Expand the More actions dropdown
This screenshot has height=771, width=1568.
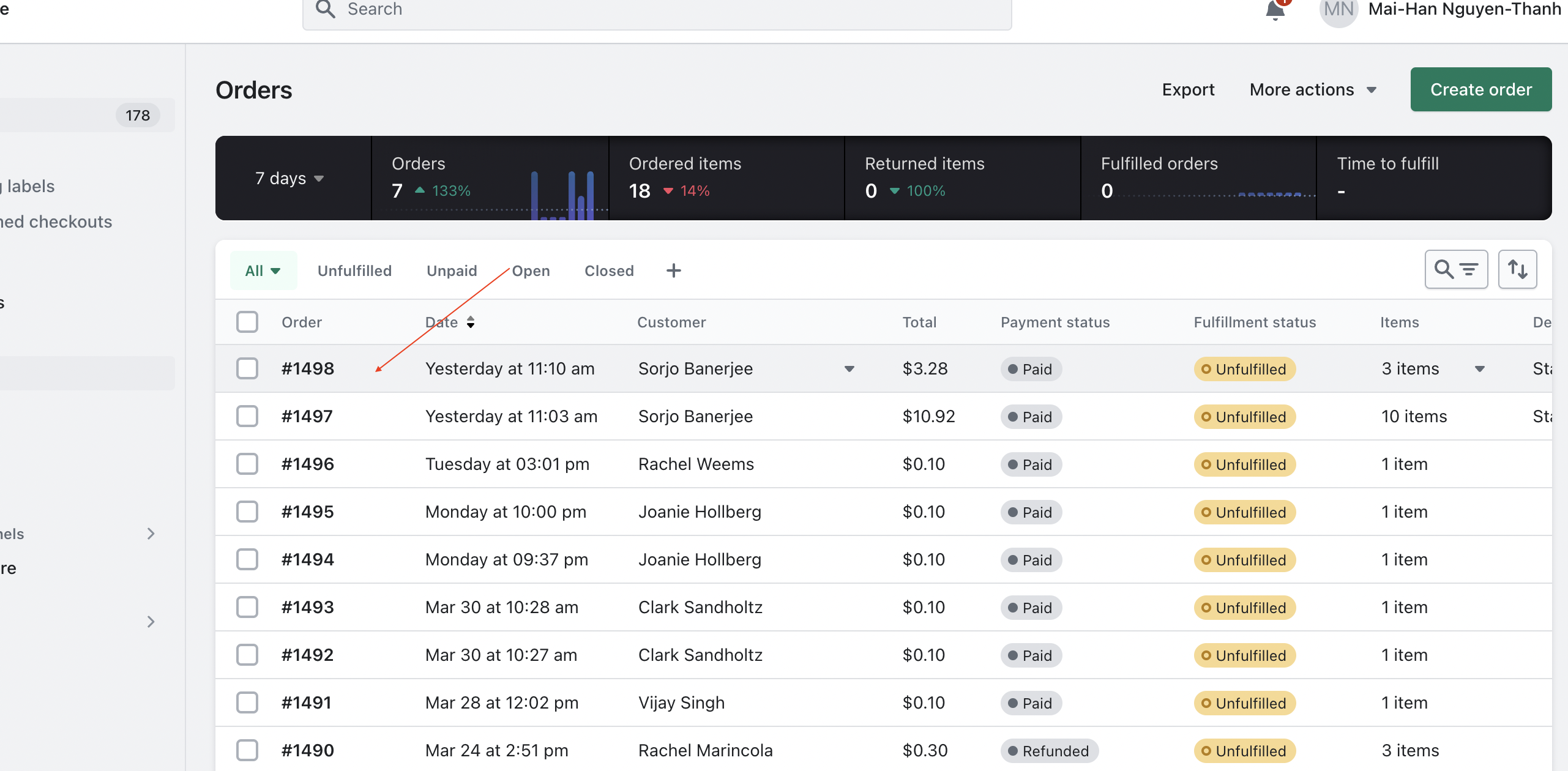[1313, 89]
